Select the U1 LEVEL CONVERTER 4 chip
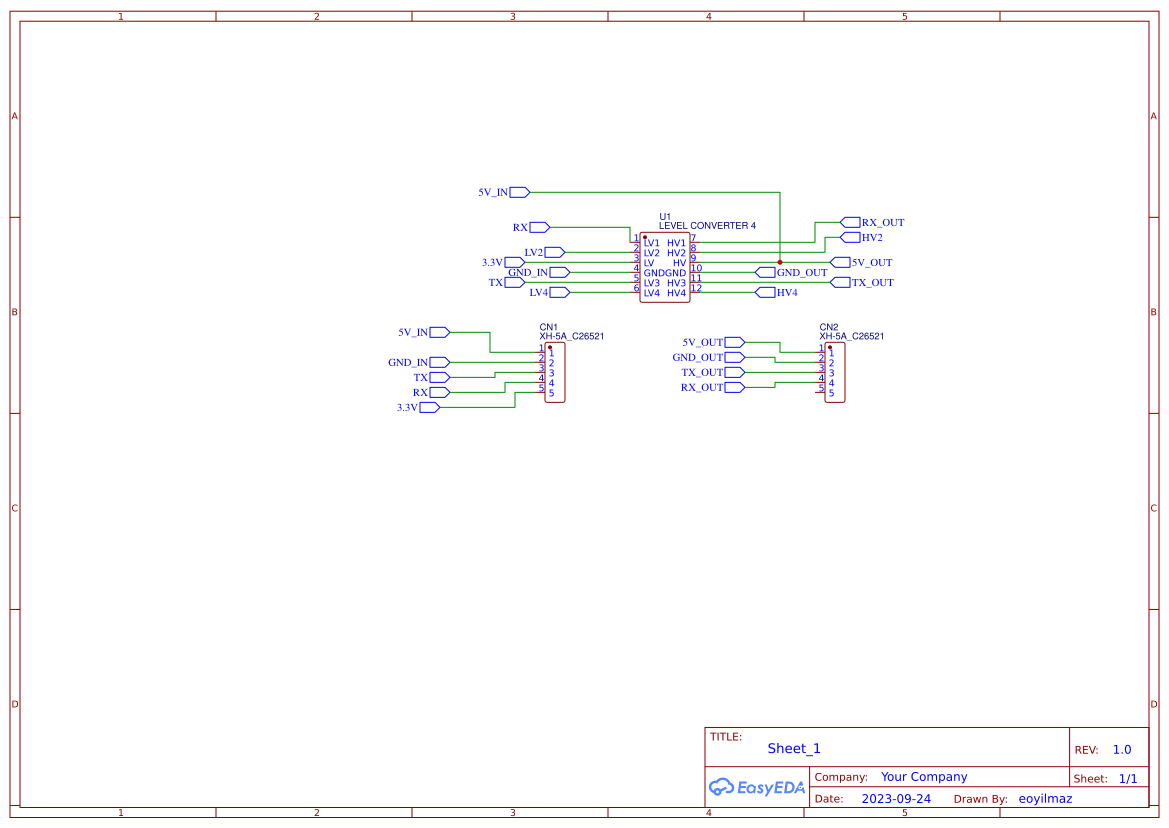Viewport: 1169px width, 828px height. (x=664, y=268)
